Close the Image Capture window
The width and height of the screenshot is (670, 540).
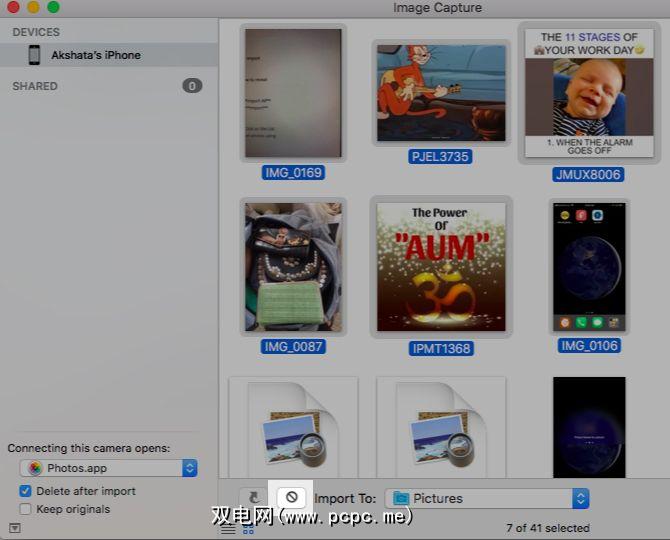click(x=14, y=7)
